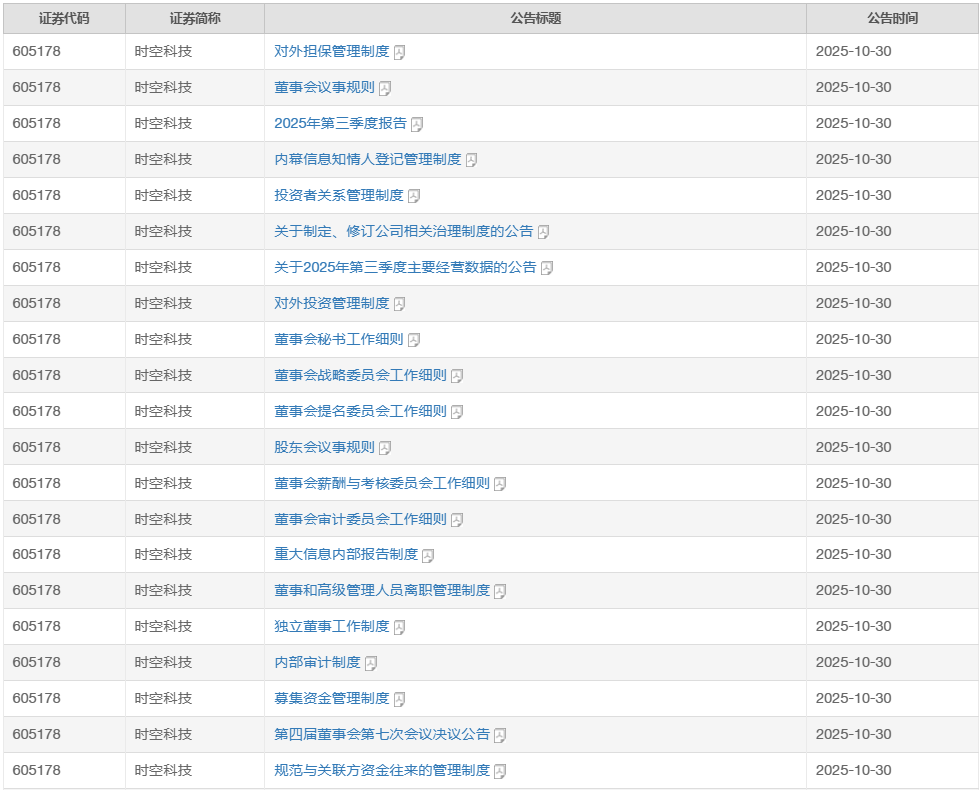Click the document icon beside 内幕信息知情人登记管理制度
The height and width of the screenshot is (790, 980).
pos(472,160)
